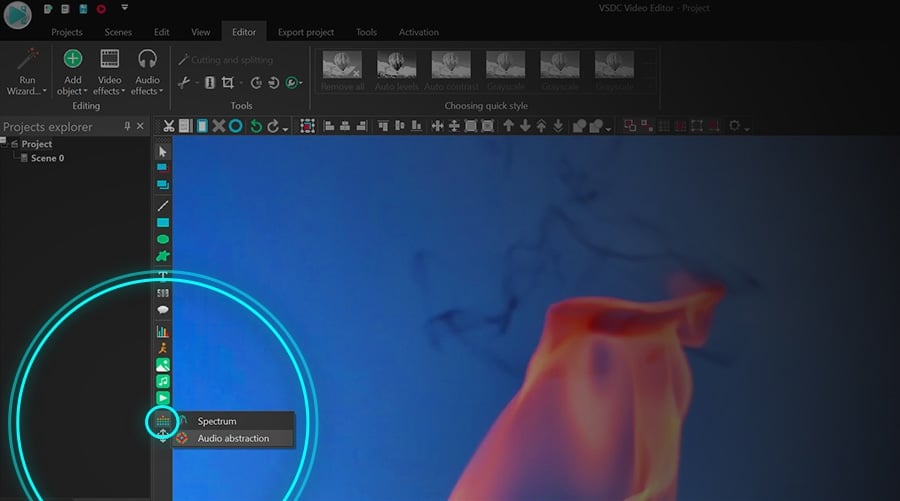Click Cutting and splitting button
This screenshot has width=900, height=501.
pyautogui.click(x=226, y=60)
